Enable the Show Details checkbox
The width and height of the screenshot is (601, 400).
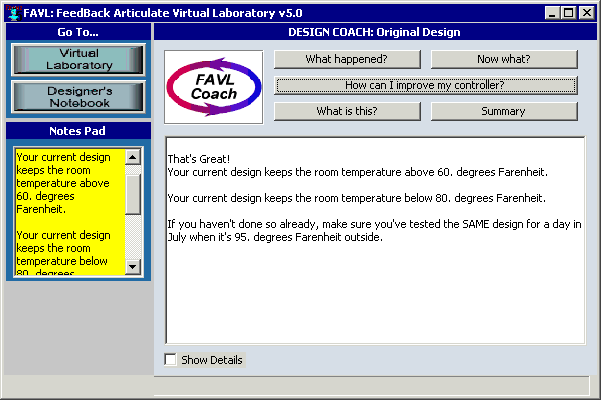[x=171, y=360]
